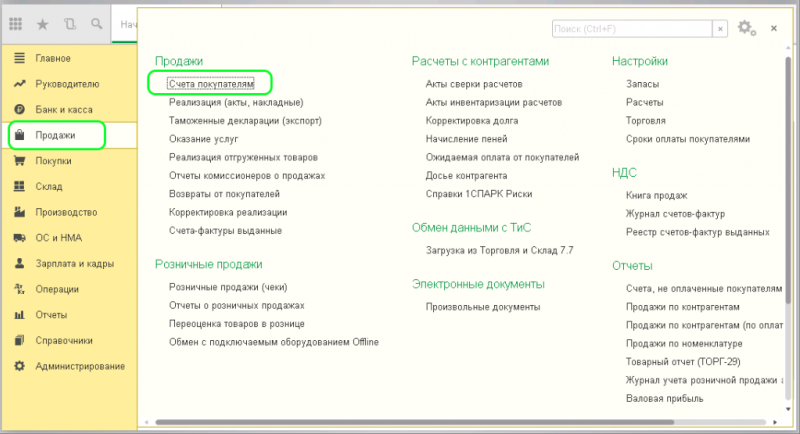Open Валовая прибыль report
800x434 pixels.
click(664, 398)
